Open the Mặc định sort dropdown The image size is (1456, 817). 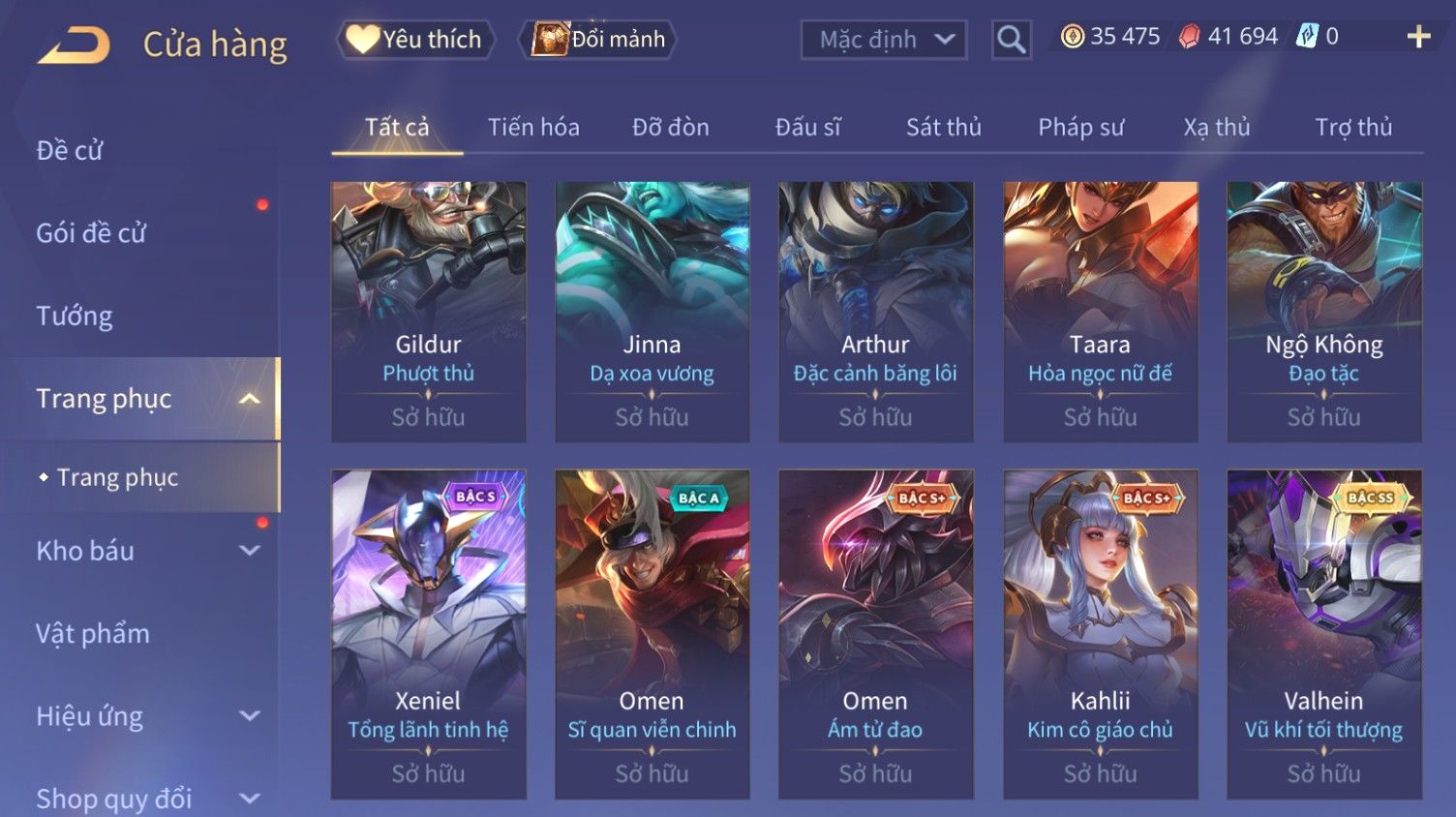[x=884, y=40]
